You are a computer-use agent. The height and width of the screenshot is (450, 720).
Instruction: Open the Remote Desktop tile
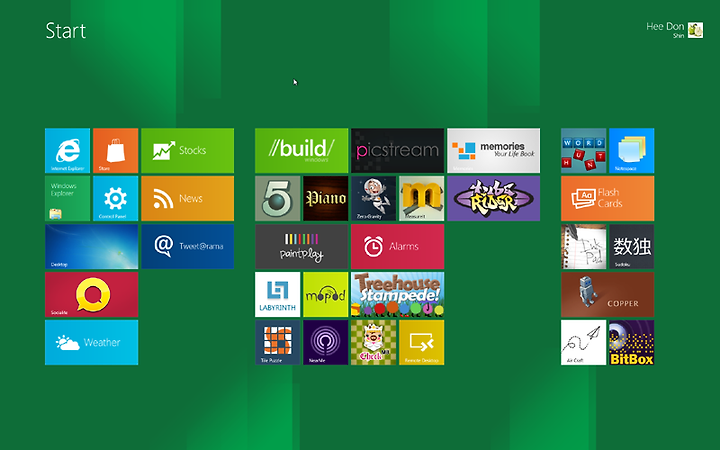[422, 343]
